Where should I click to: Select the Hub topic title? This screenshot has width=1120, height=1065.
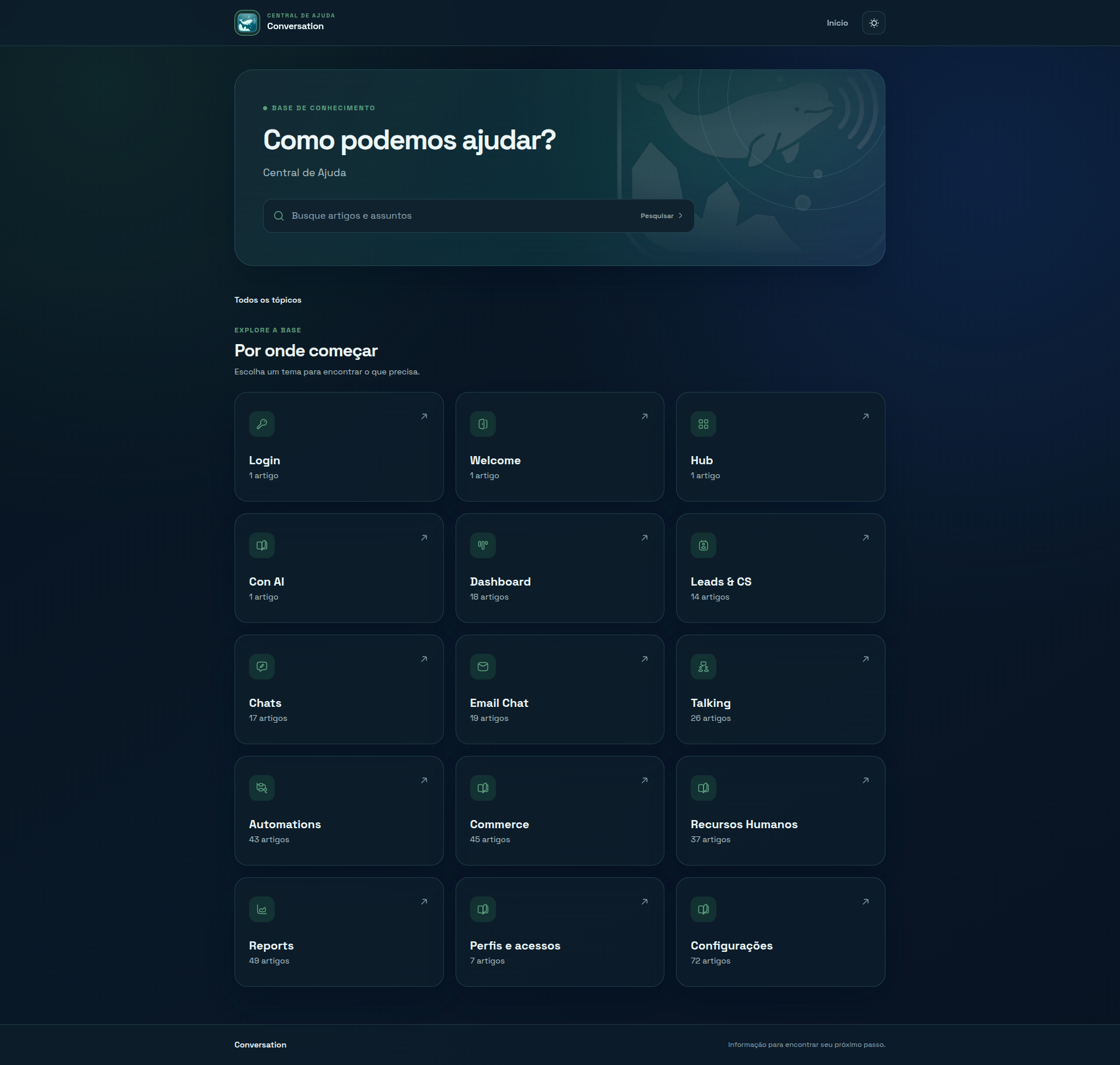[x=702, y=460]
